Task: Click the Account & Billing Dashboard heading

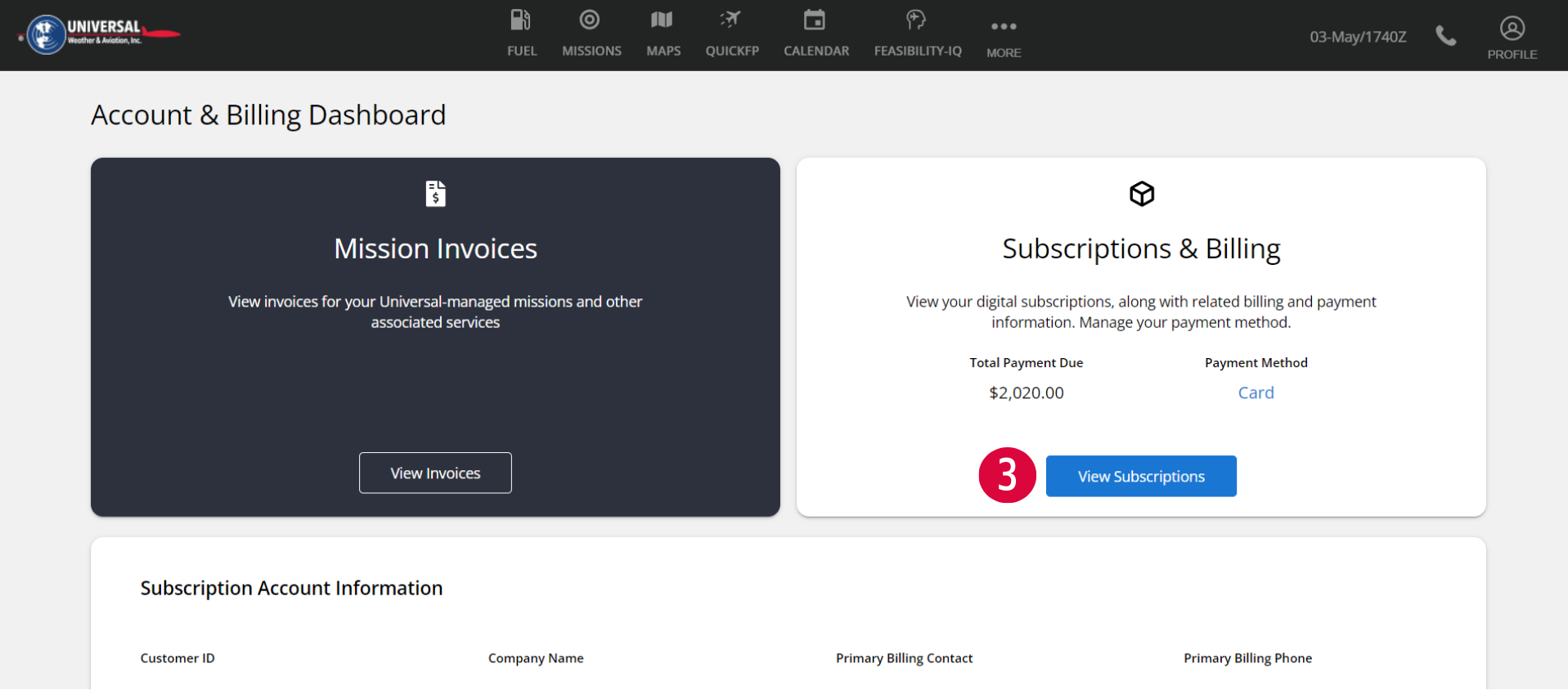Action: tap(268, 115)
